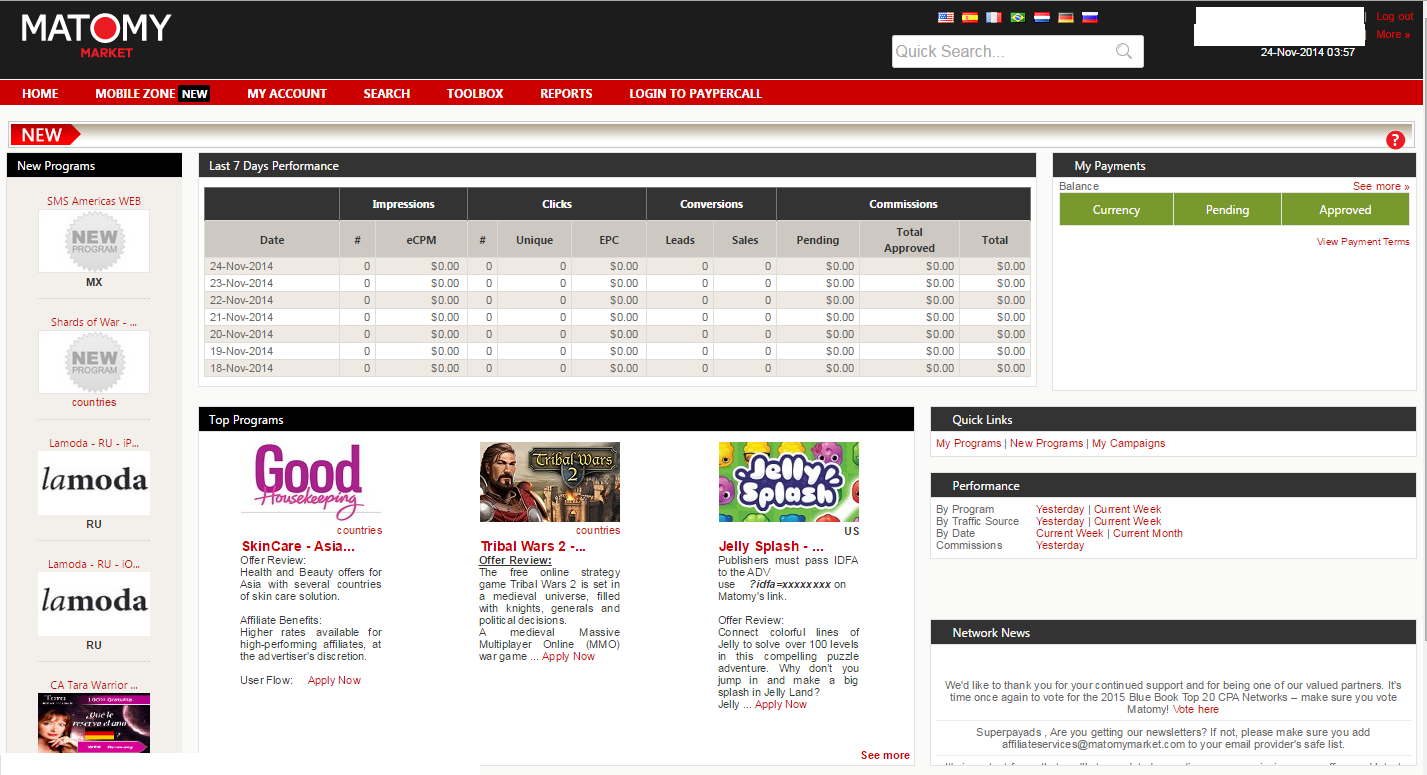Image resolution: width=1427 pixels, height=775 pixels.
Task: Open the Shards of War program link
Action: (x=94, y=322)
